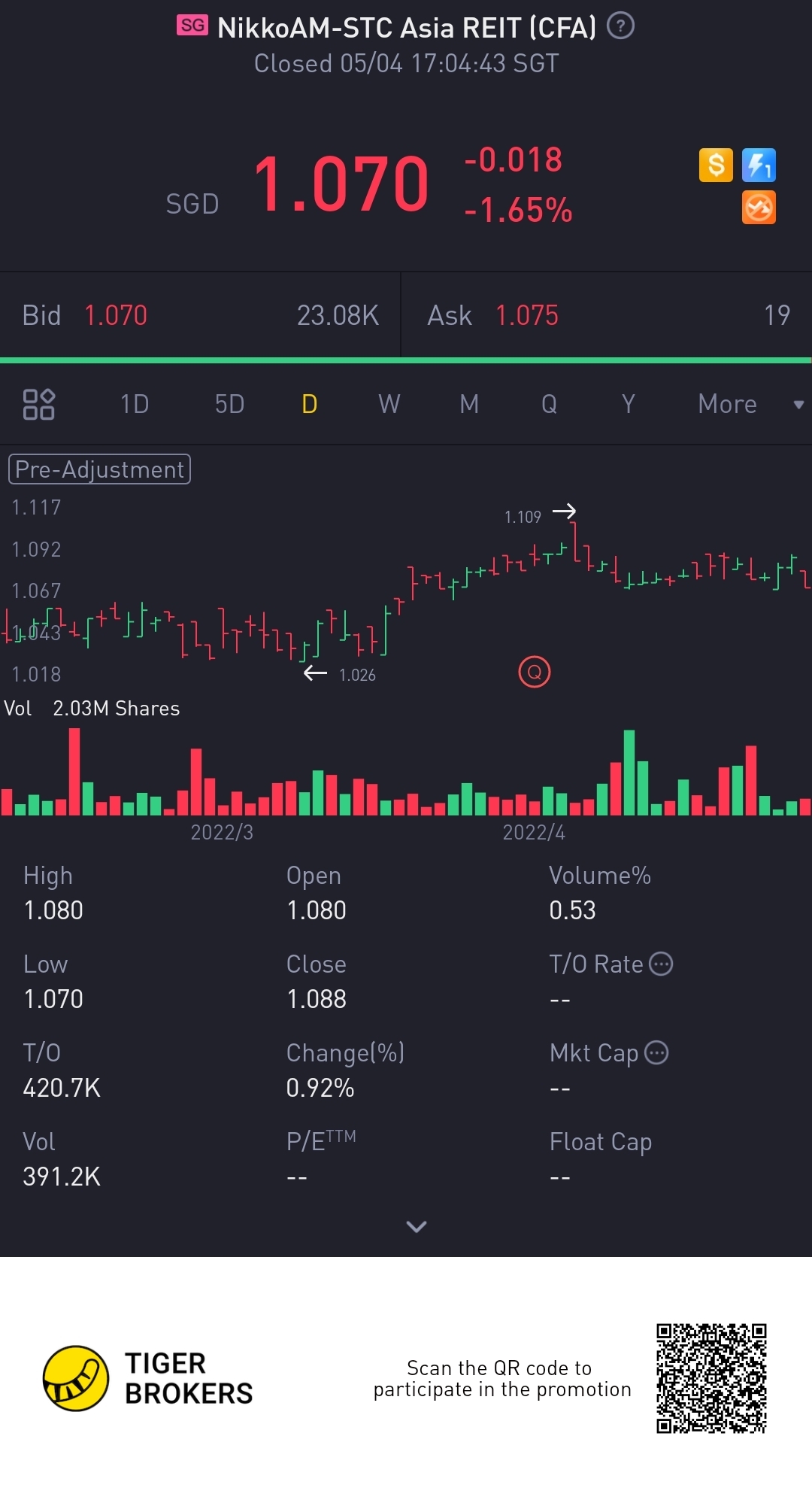812x1500 pixels.
Task: Tap the percent change -1.65%
Action: [519, 210]
